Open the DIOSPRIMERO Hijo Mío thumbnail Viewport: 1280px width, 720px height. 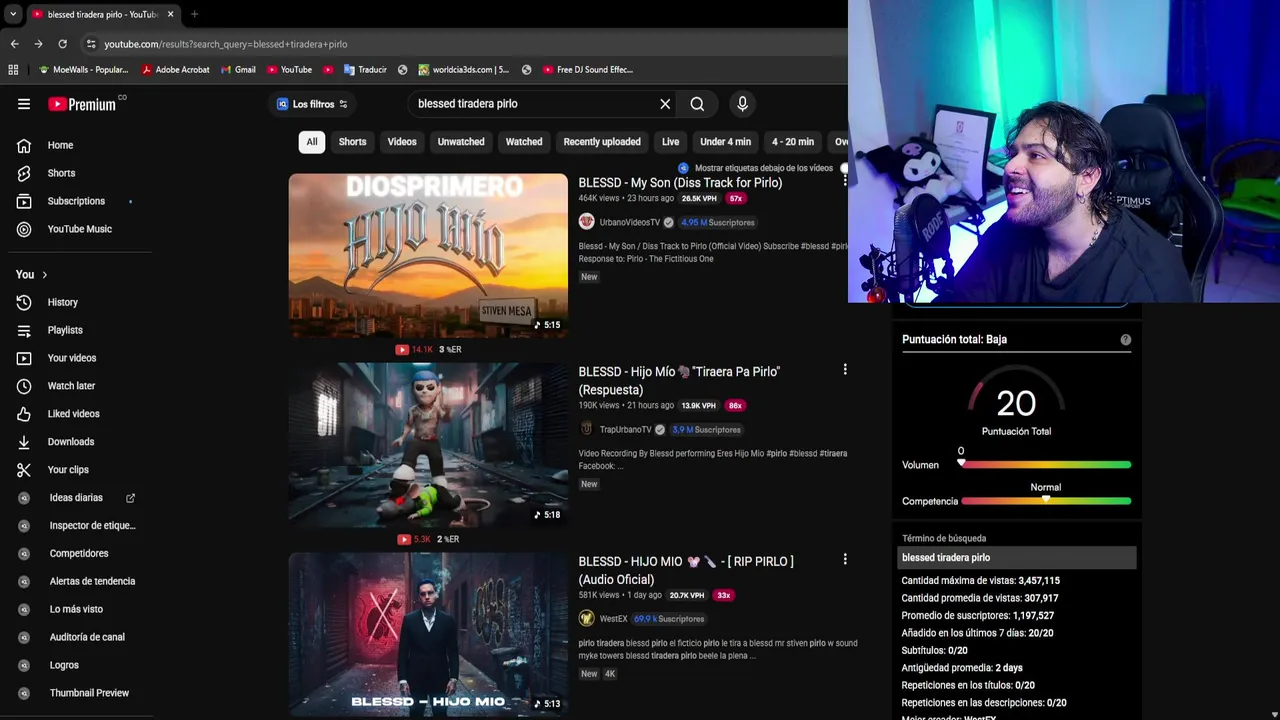(x=428, y=255)
